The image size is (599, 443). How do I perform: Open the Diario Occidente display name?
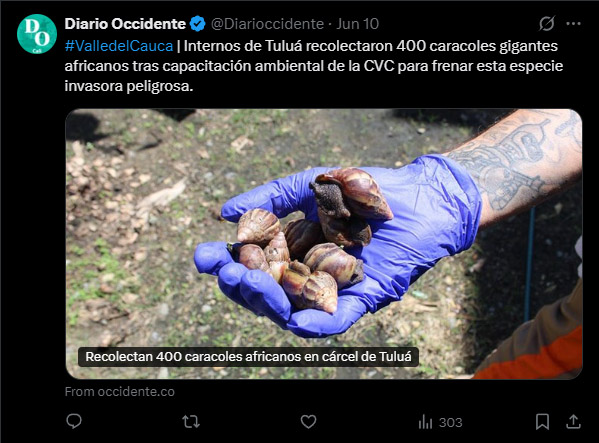[125, 24]
